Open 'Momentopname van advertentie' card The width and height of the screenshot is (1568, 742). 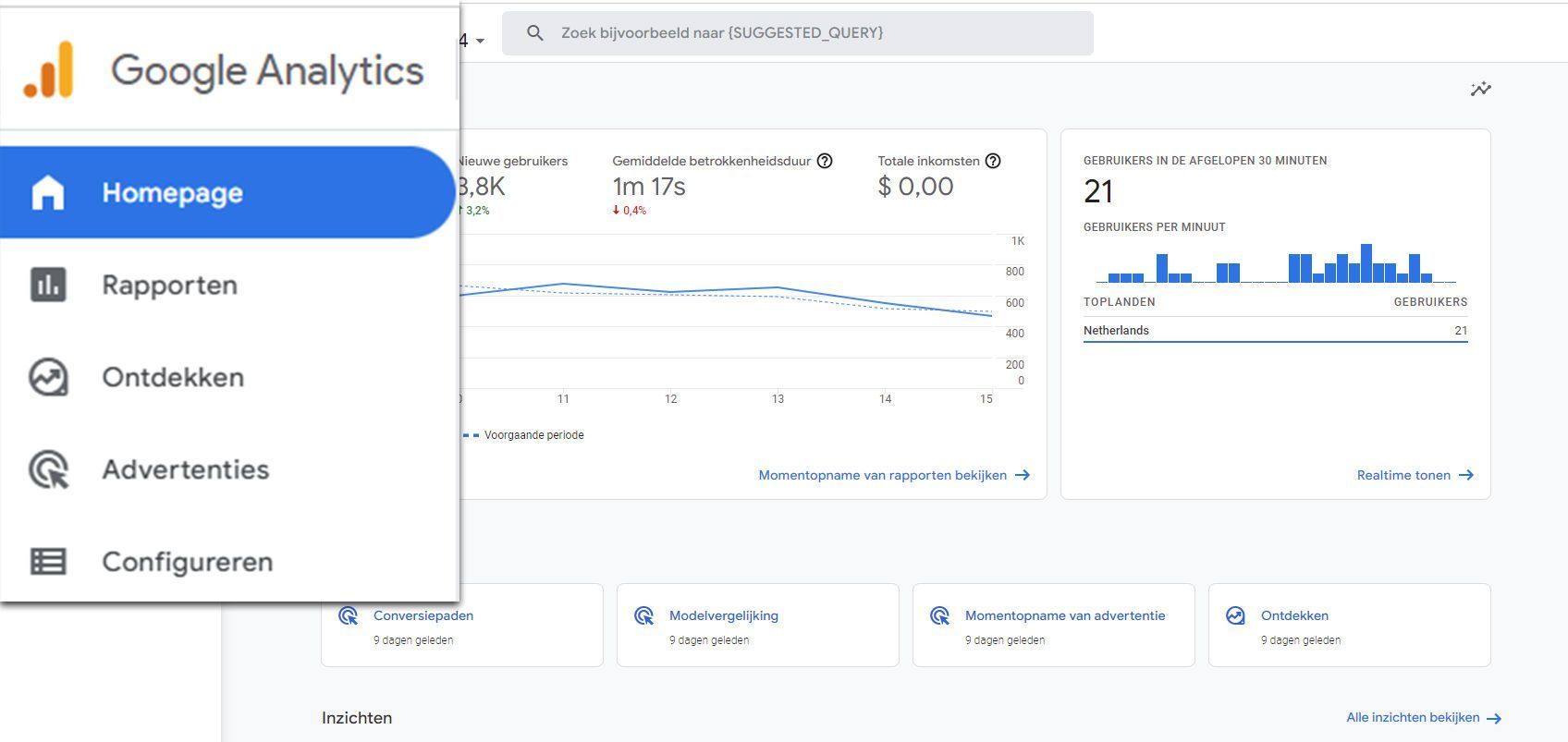coord(1054,625)
